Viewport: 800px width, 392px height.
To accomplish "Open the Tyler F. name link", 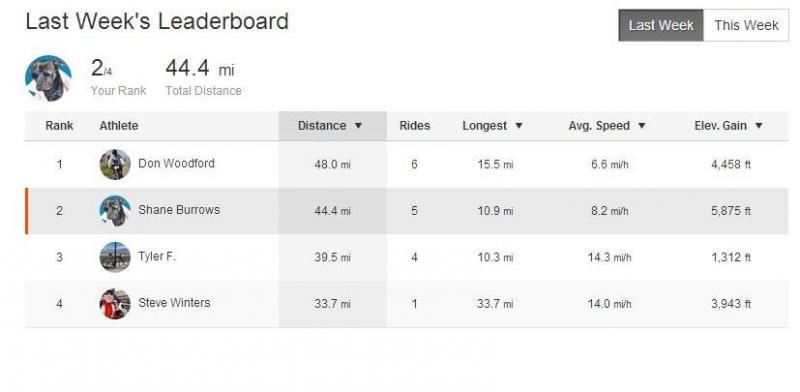I will [x=157, y=256].
